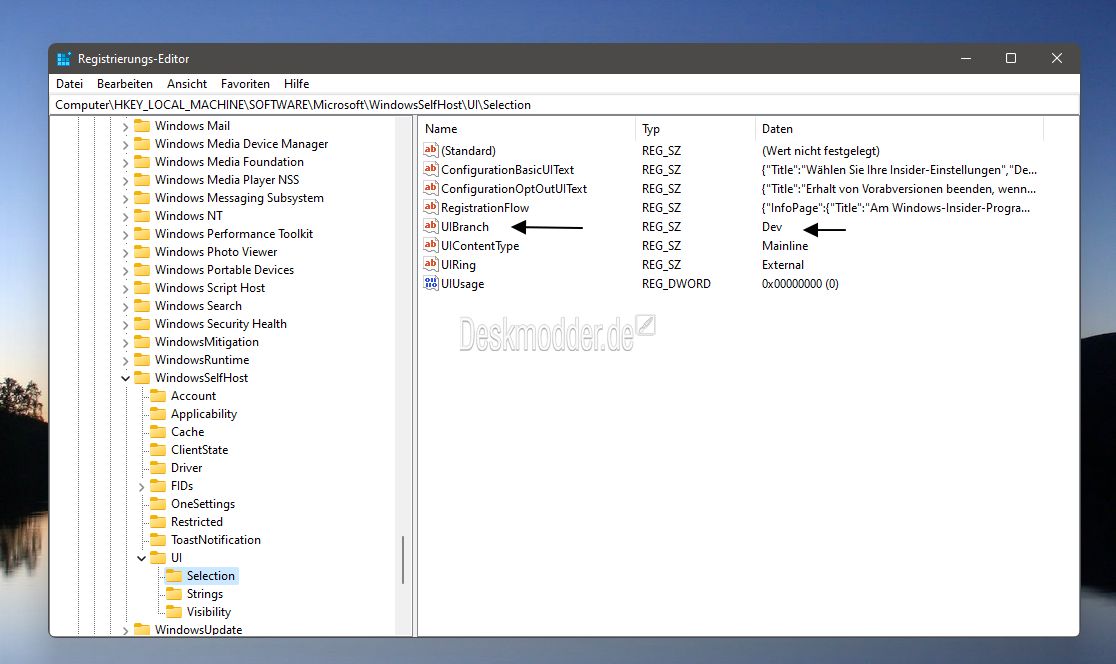Select the UI folder icon

click(x=158, y=558)
